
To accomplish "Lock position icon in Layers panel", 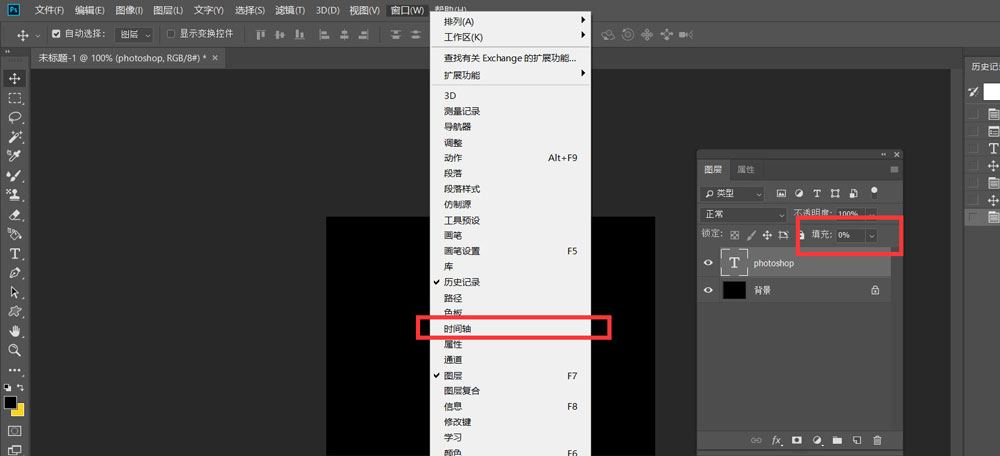I will coord(767,235).
